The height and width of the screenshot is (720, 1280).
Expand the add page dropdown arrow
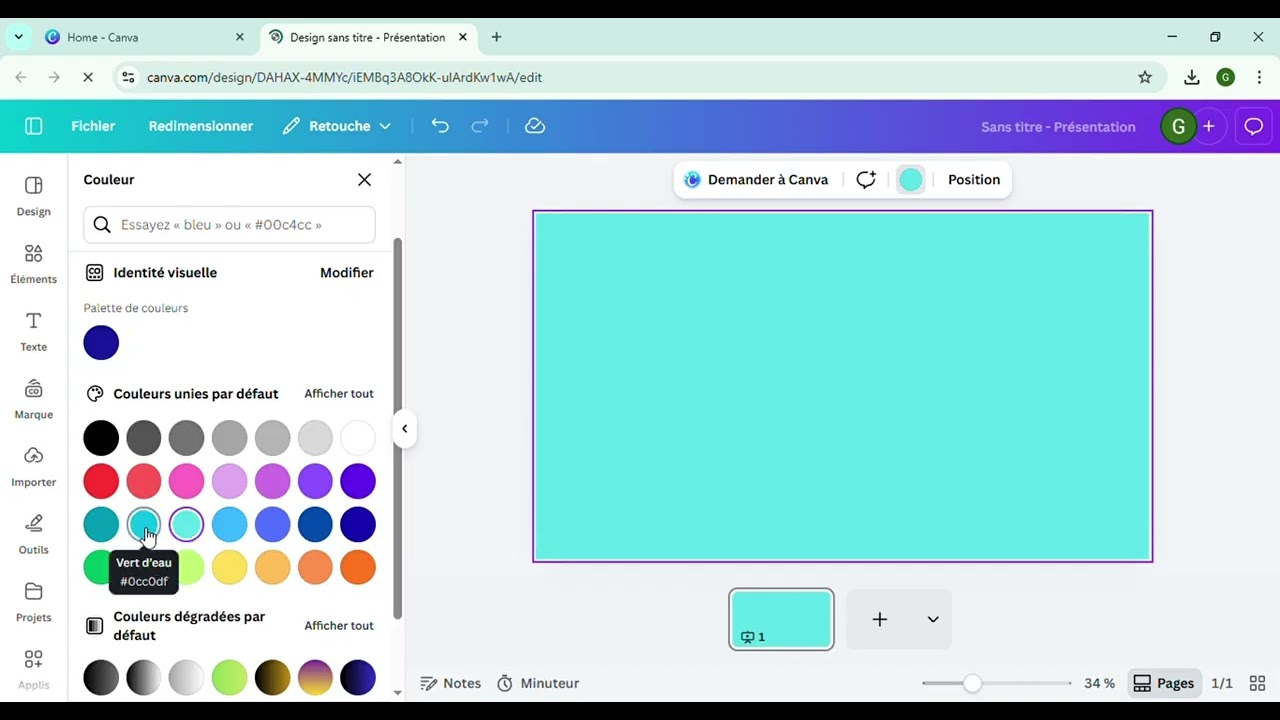933,620
